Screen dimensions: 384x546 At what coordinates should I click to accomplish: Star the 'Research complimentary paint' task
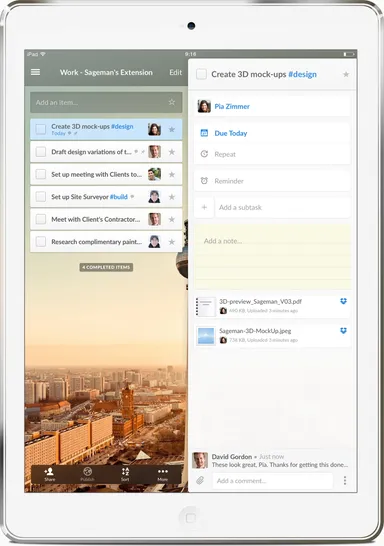click(x=172, y=242)
